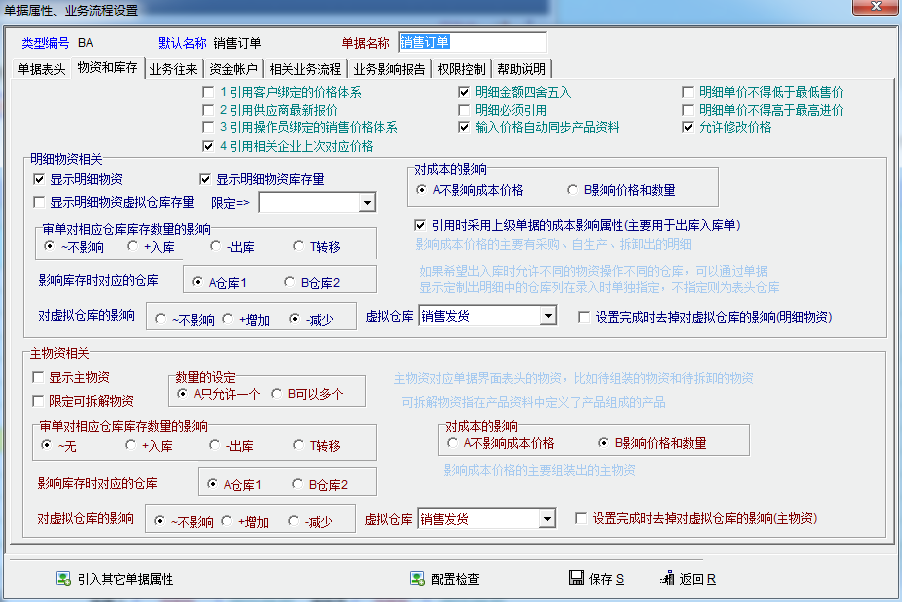
Task: Select +入库 radio in 明细物资 section
Action: point(134,246)
